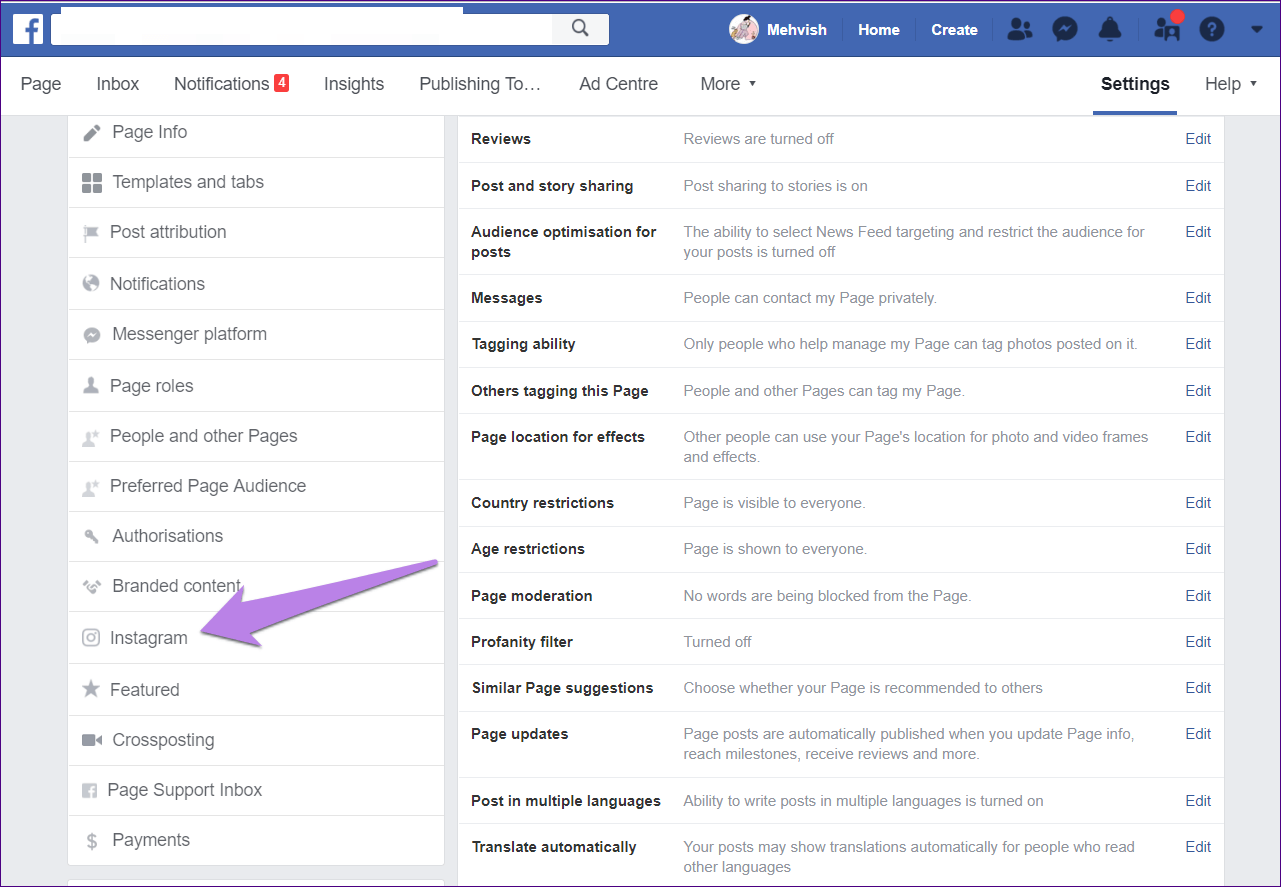Screen dimensions: 1281x887
Task: Open the Ad Centre tab
Action: [x=619, y=84]
